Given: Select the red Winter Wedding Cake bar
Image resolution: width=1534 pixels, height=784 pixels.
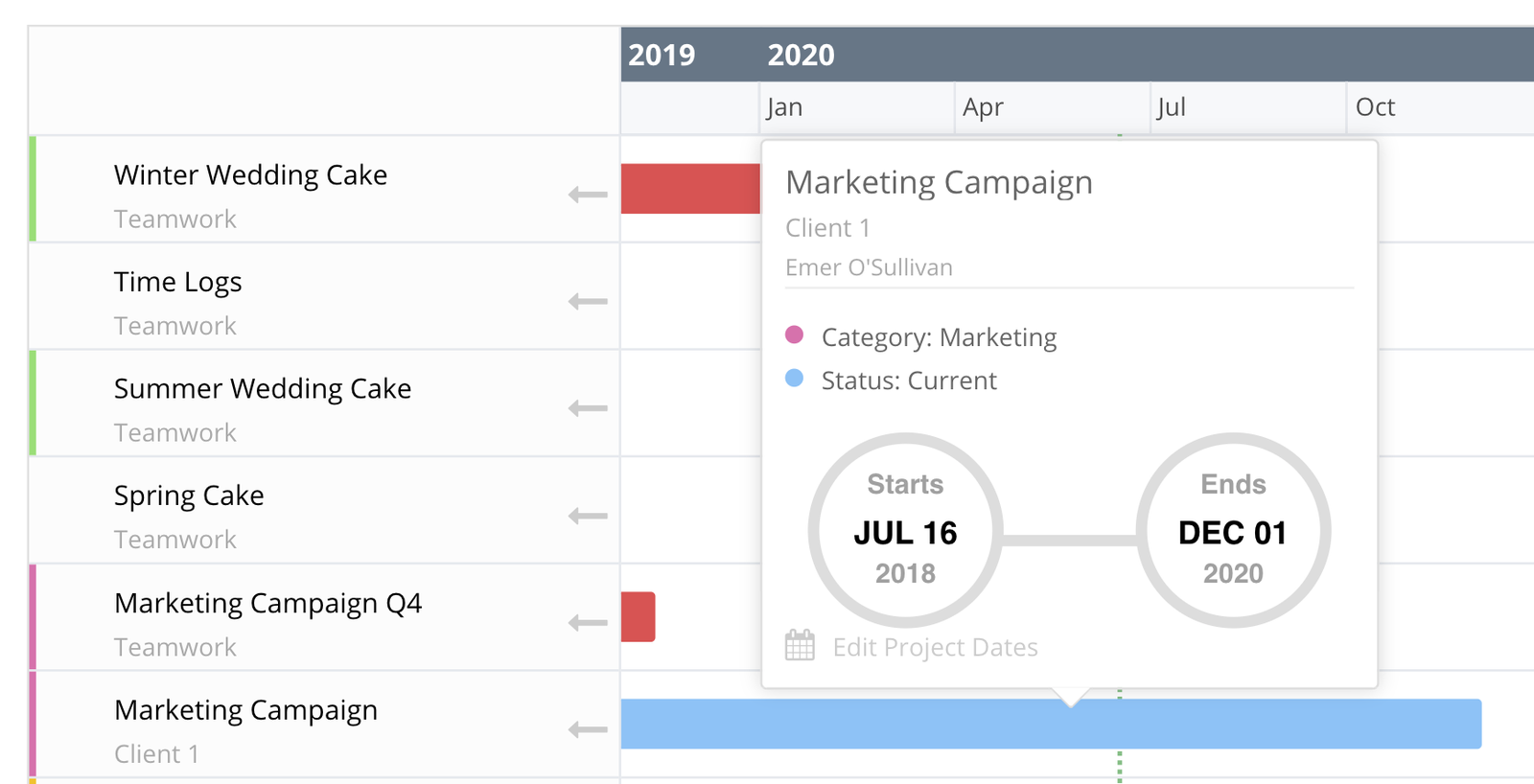Looking at the screenshot, I should pyautogui.click(x=690, y=189).
